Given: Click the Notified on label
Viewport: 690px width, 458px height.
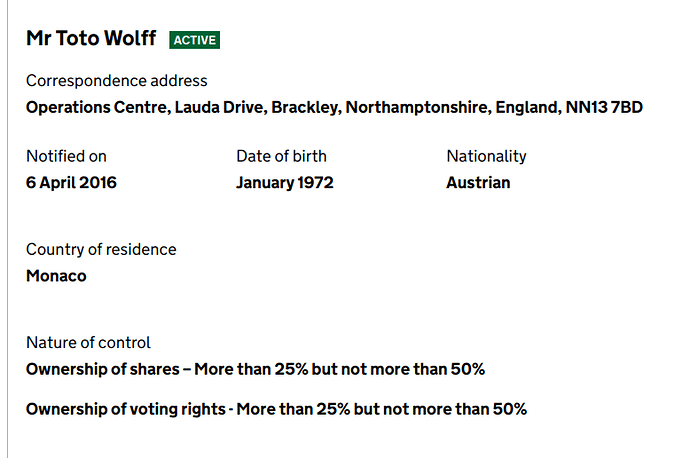Looking at the screenshot, I should [x=66, y=156].
